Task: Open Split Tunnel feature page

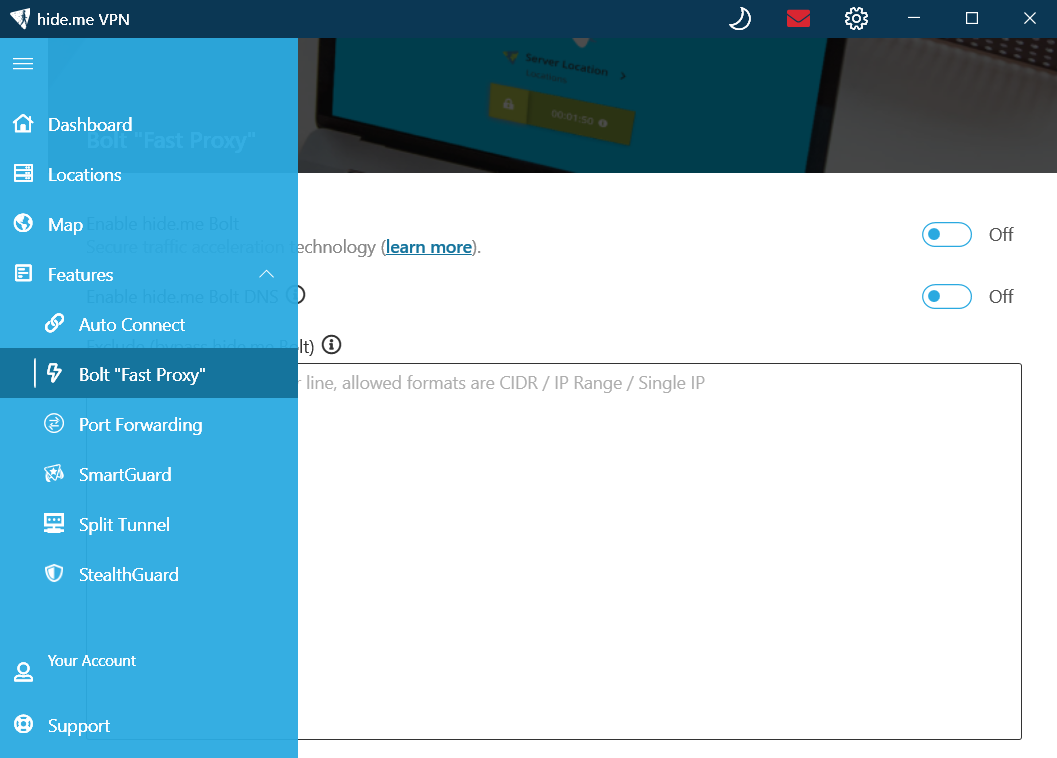Action: pyautogui.click(x=149, y=524)
